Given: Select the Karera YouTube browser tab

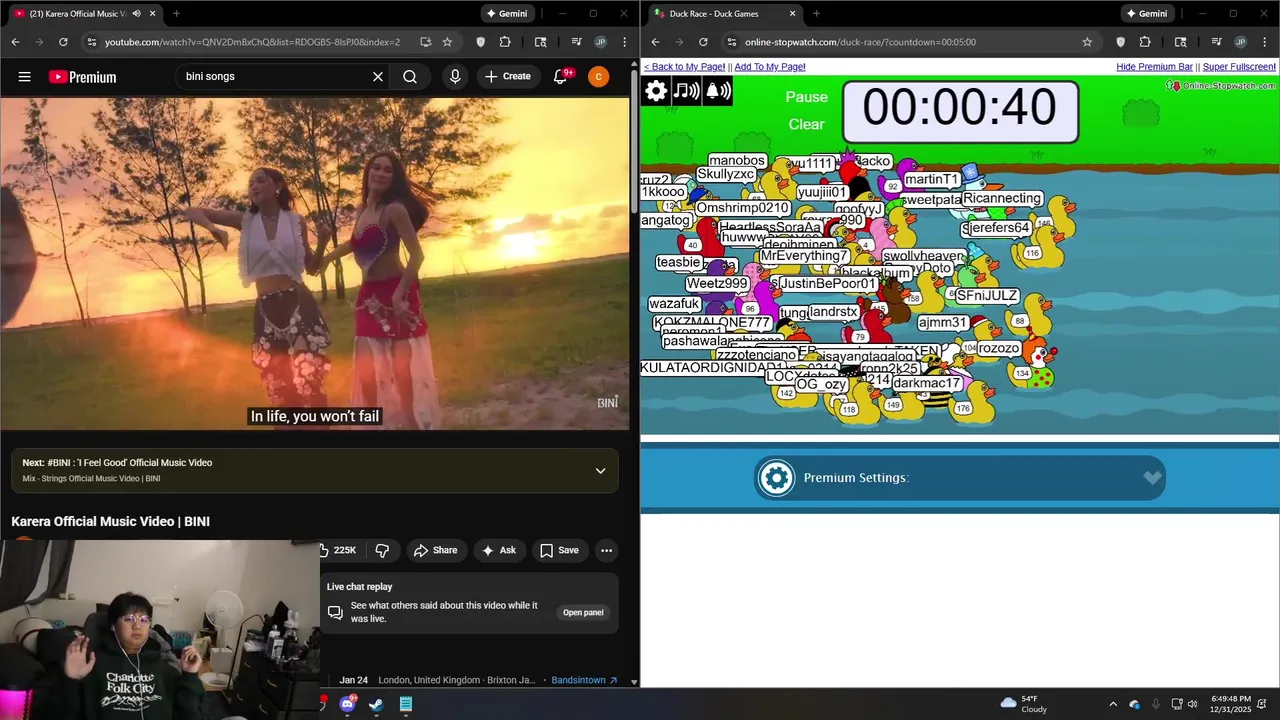Looking at the screenshot, I should pos(85,14).
